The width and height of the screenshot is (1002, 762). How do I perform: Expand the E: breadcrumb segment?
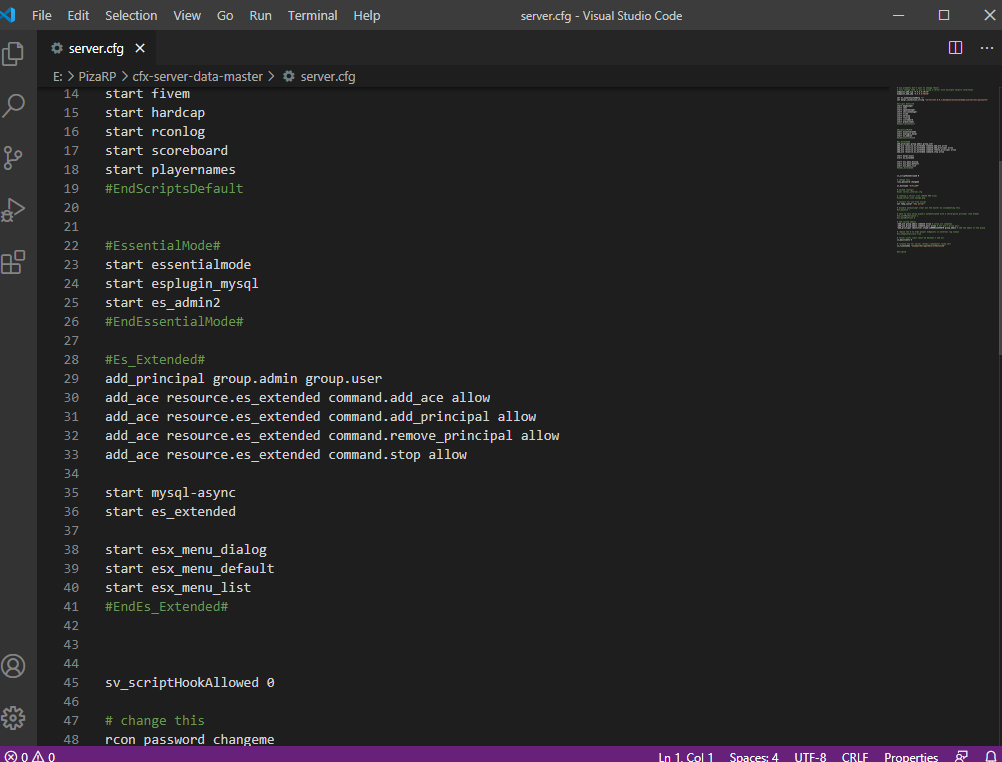(58, 76)
